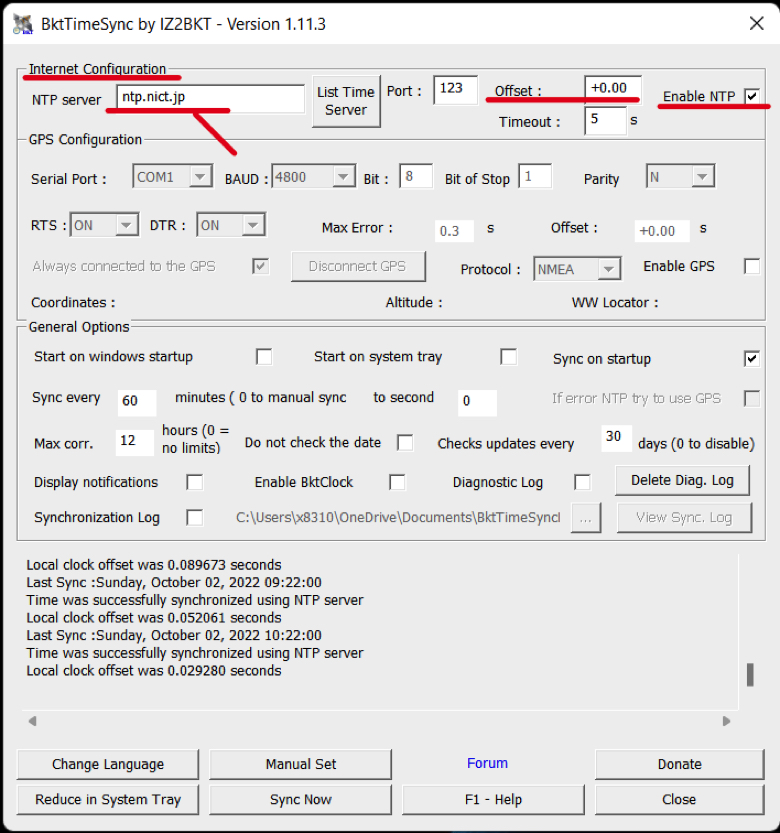The image size is (780, 833).
Task: Click the Sync Now button
Action: (301, 800)
